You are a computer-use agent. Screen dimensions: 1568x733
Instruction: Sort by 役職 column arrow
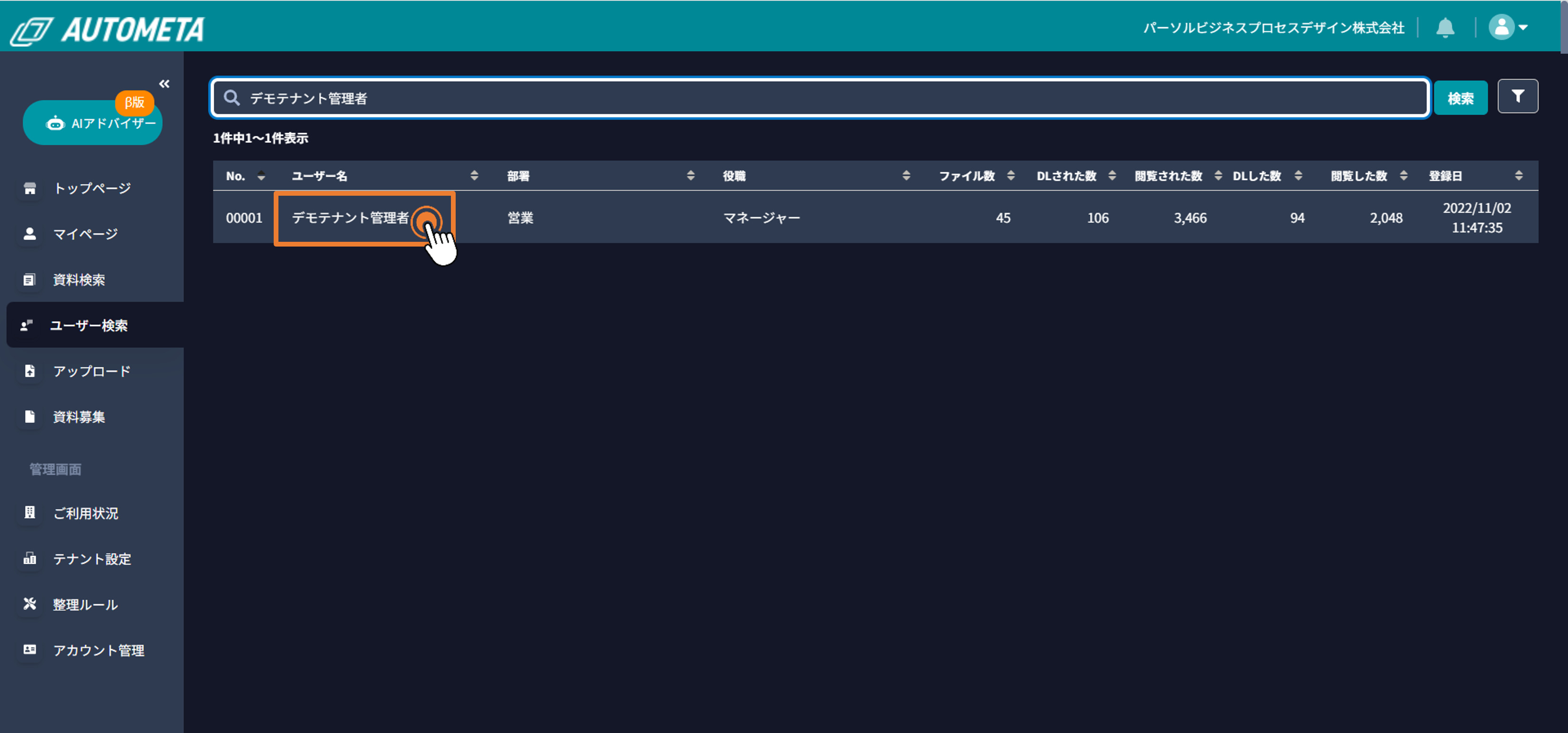(906, 176)
